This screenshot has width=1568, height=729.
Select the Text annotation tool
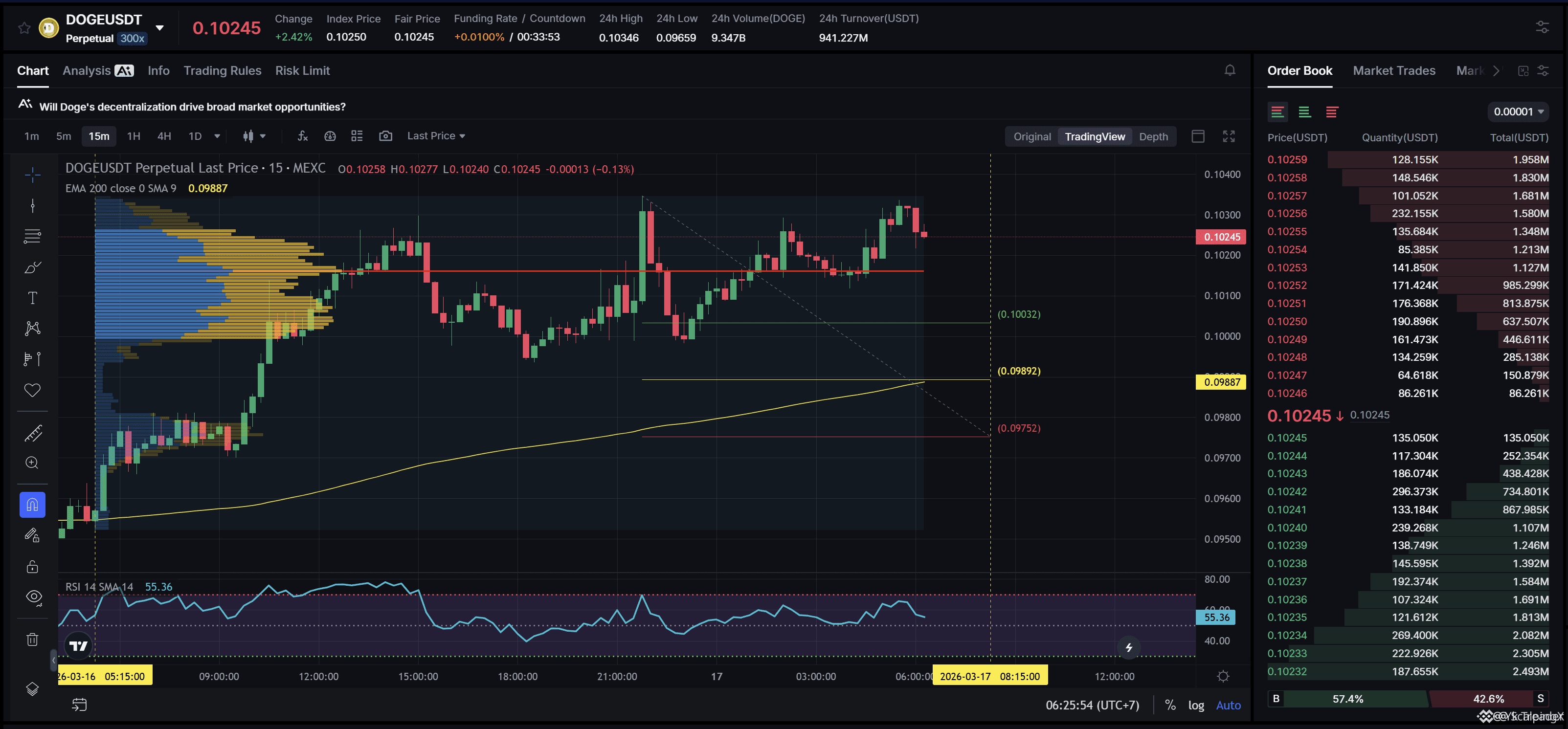coord(32,298)
